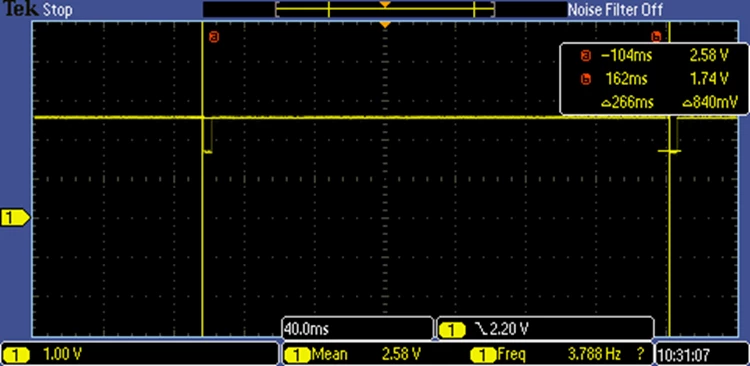Image resolution: width=750 pixels, height=366 pixels.
Task: Click the delta time '266ms' readout
Action: [627, 102]
